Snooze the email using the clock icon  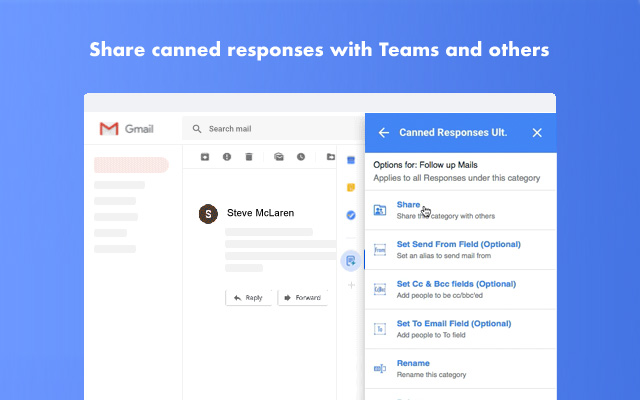pos(301,157)
